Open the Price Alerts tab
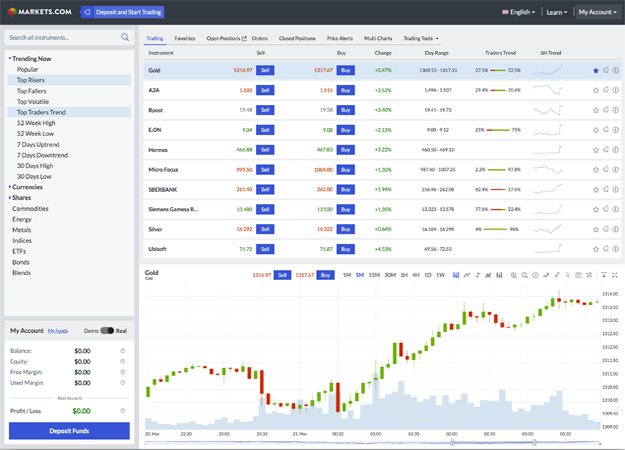The image size is (625, 450). tap(340, 38)
